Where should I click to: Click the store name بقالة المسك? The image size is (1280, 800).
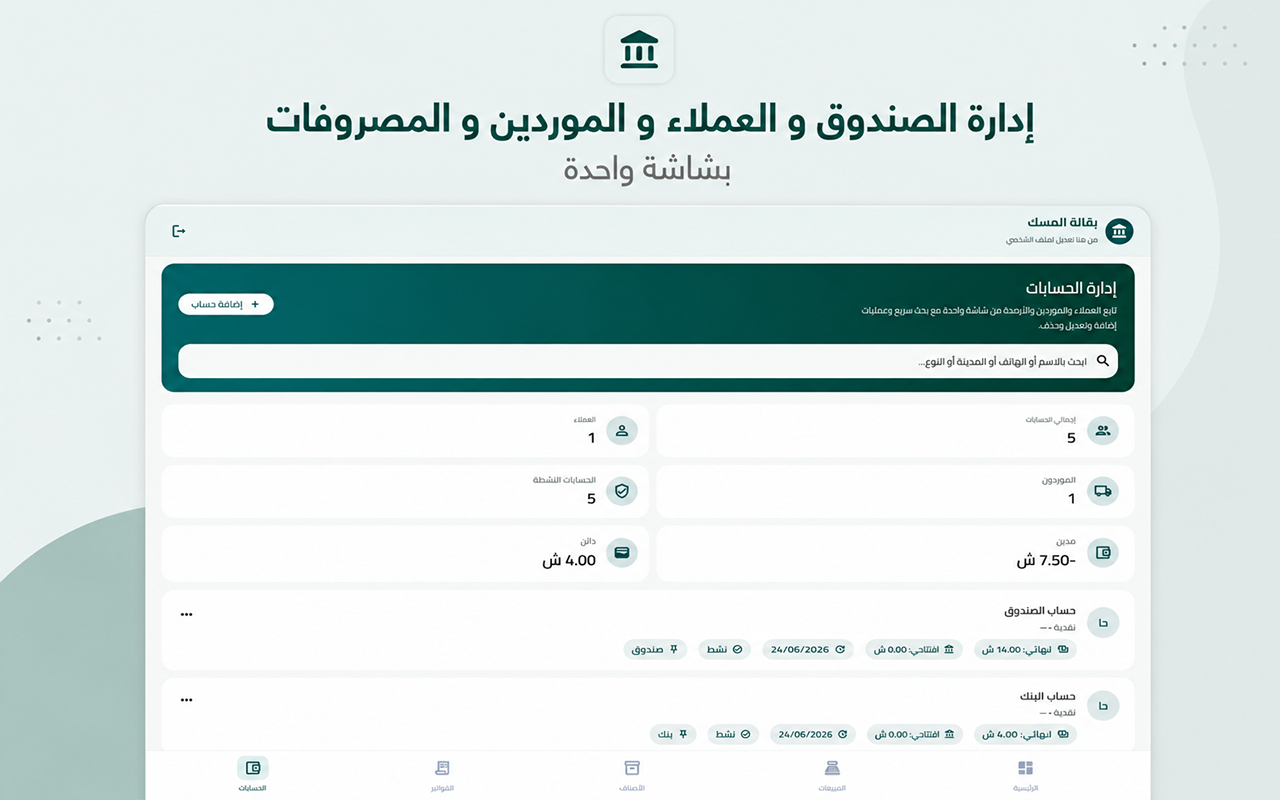coord(1062,222)
